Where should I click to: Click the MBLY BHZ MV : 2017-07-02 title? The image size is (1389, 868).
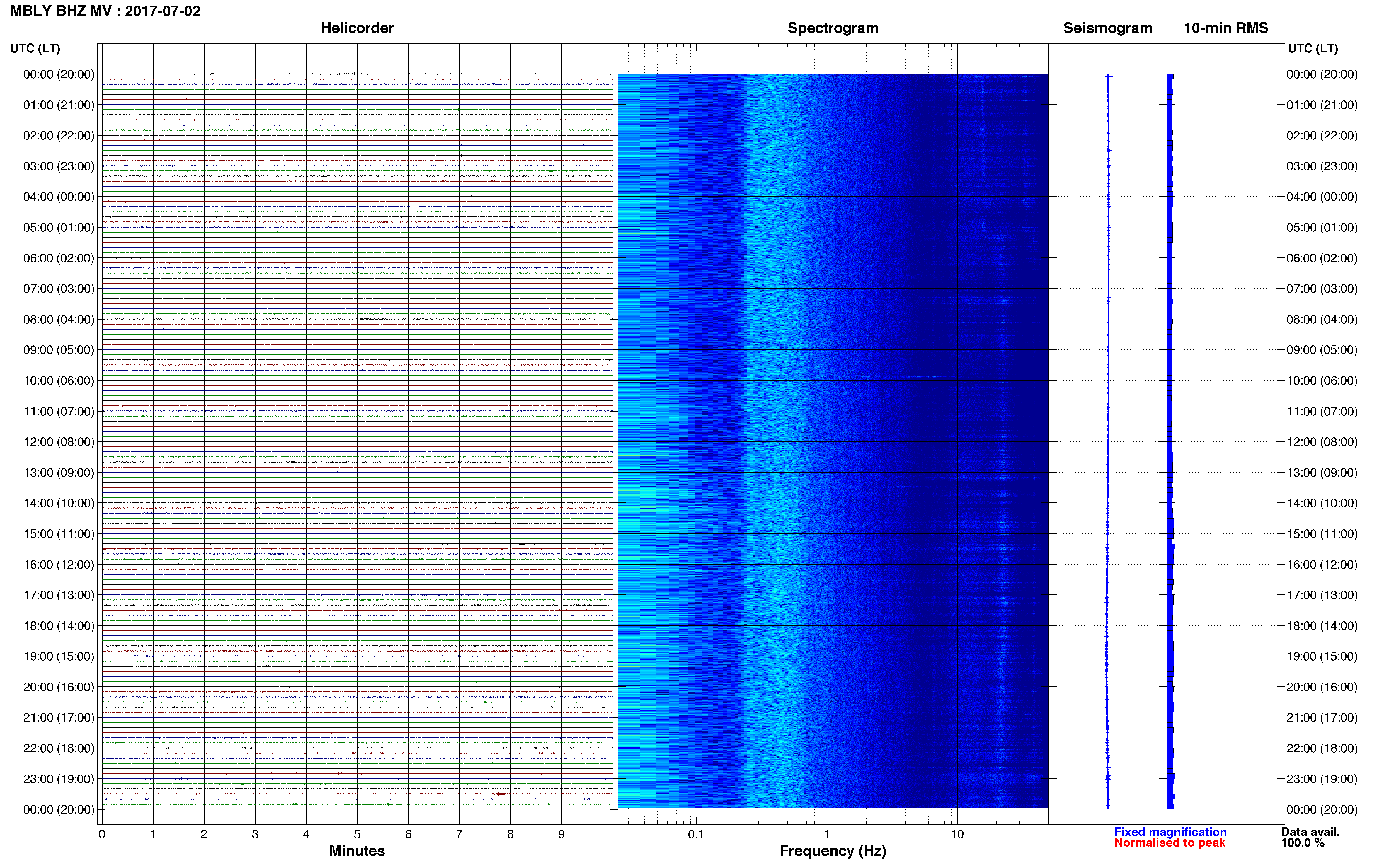pos(105,11)
